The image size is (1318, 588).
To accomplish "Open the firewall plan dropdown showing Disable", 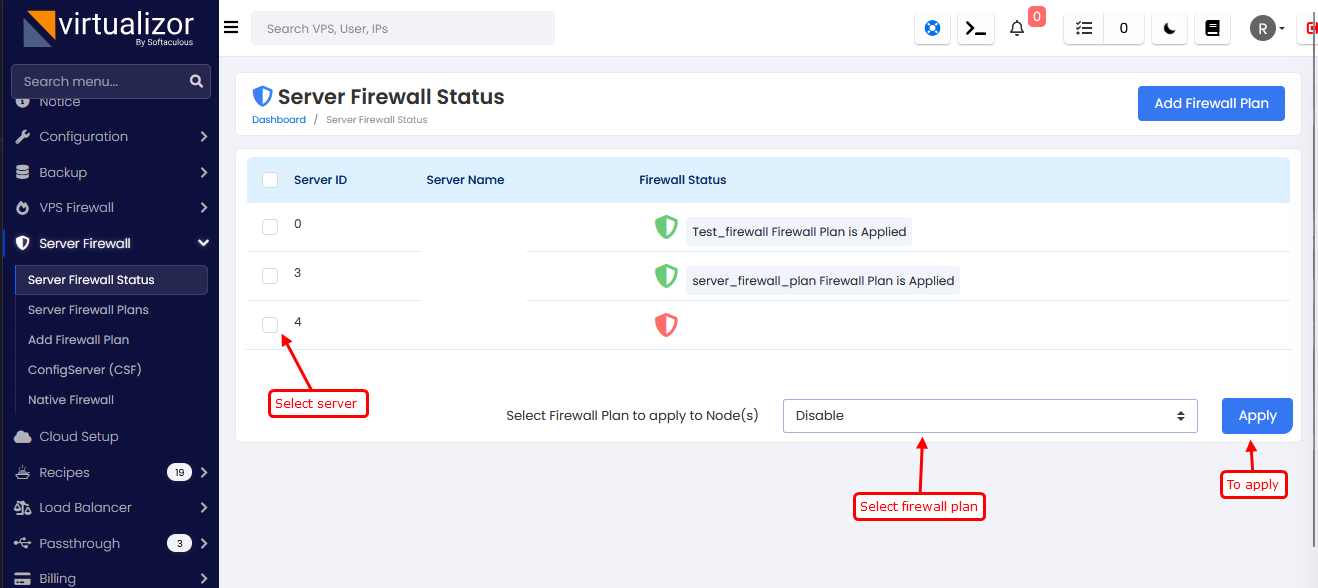I will click(989, 416).
